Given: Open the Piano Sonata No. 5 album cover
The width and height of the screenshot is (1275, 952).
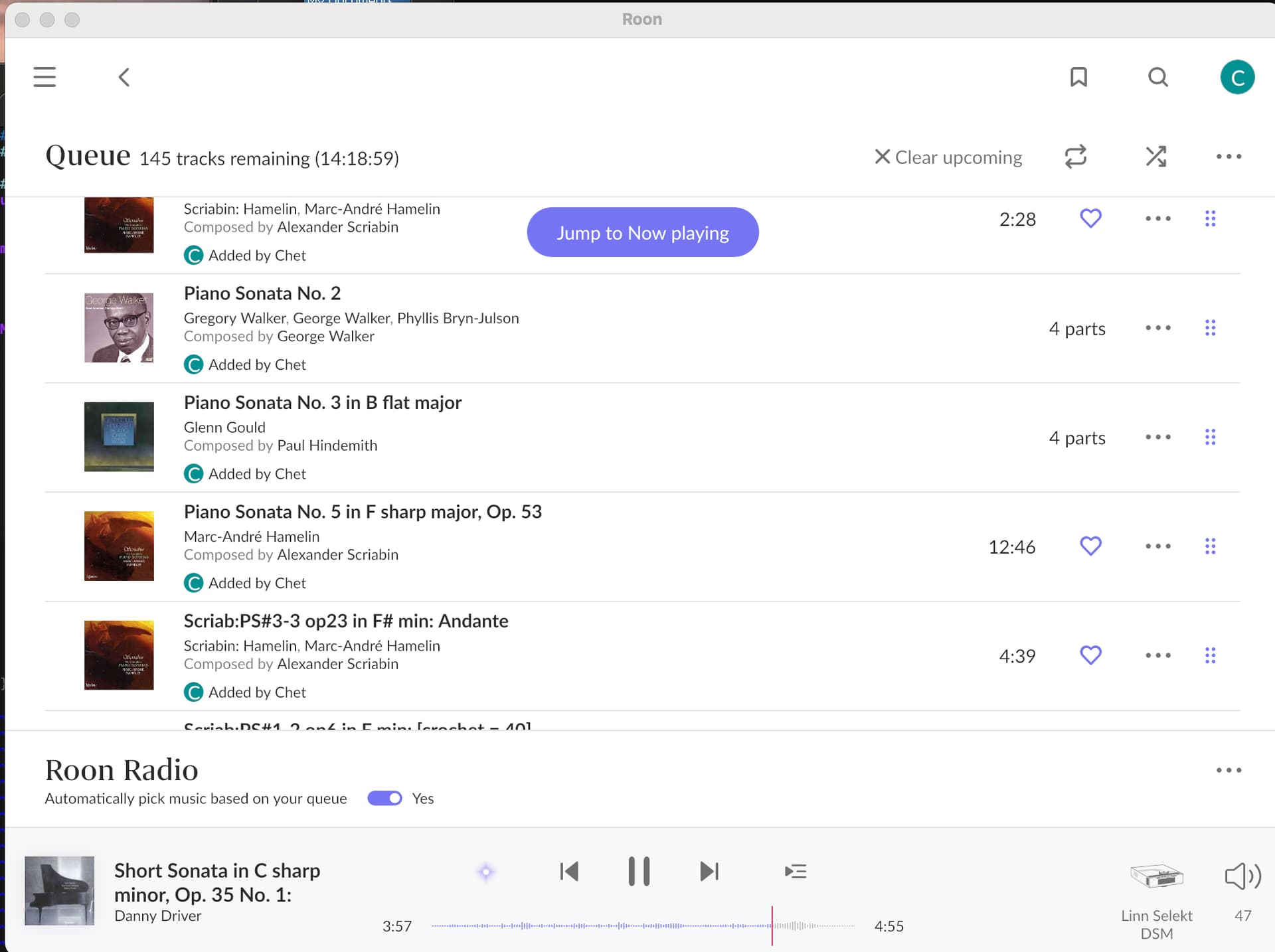Looking at the screenshot, I should (x=119, y=546).
